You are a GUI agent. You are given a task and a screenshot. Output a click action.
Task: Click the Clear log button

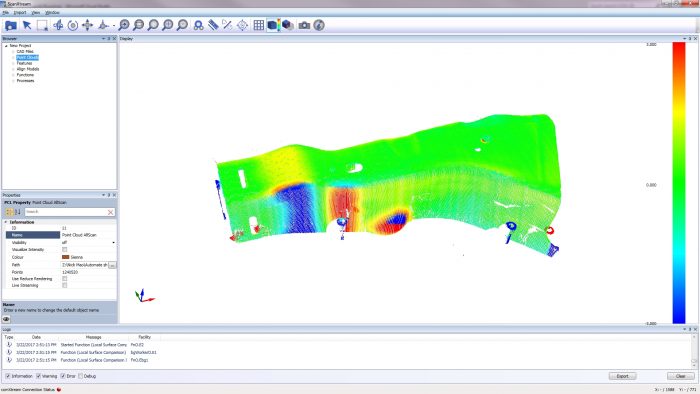coord(680,376)
